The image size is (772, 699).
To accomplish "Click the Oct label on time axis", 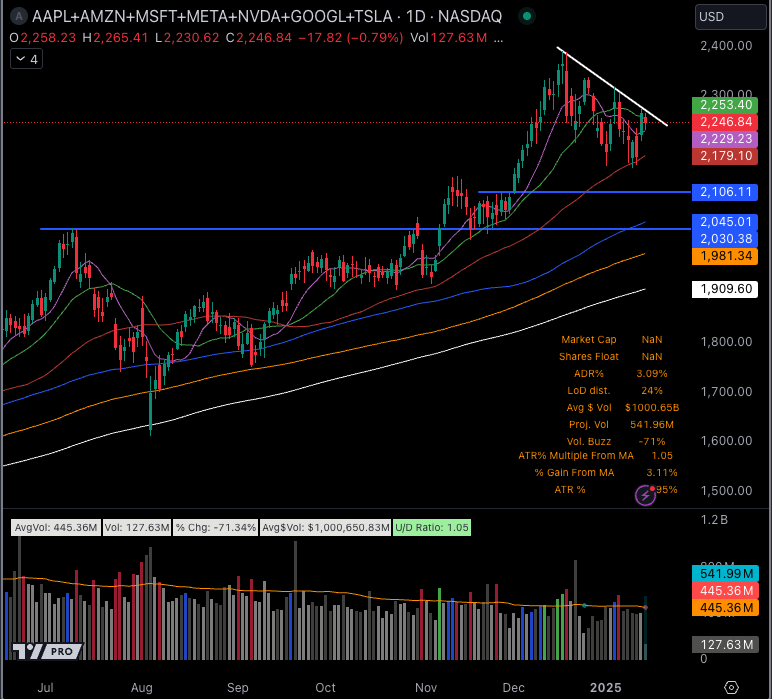I will click(325, 688).
